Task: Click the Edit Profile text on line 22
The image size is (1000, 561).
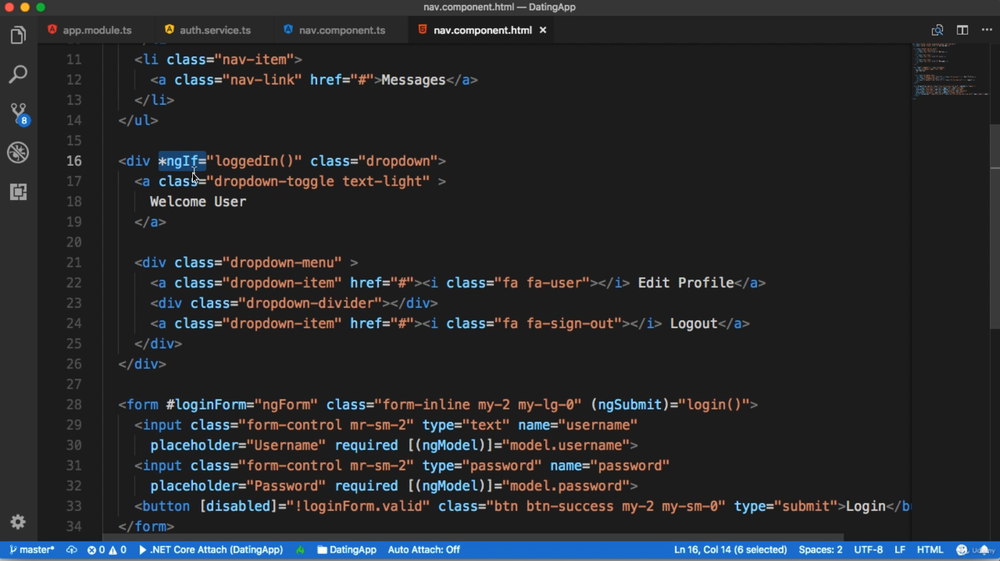Action: [686, 282]
